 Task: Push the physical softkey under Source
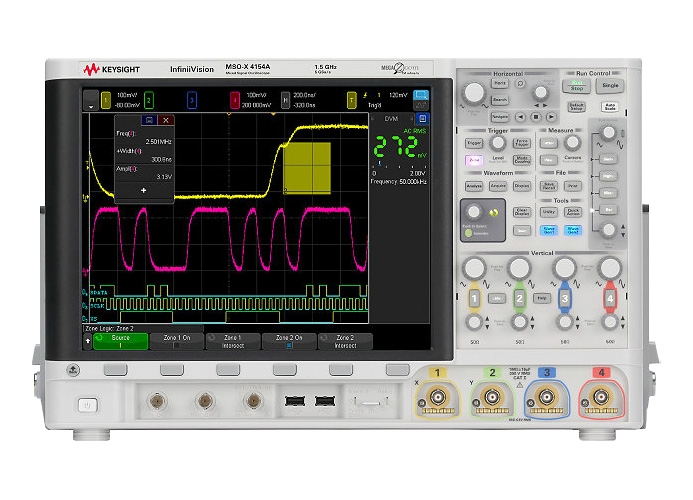coord(115,370)
